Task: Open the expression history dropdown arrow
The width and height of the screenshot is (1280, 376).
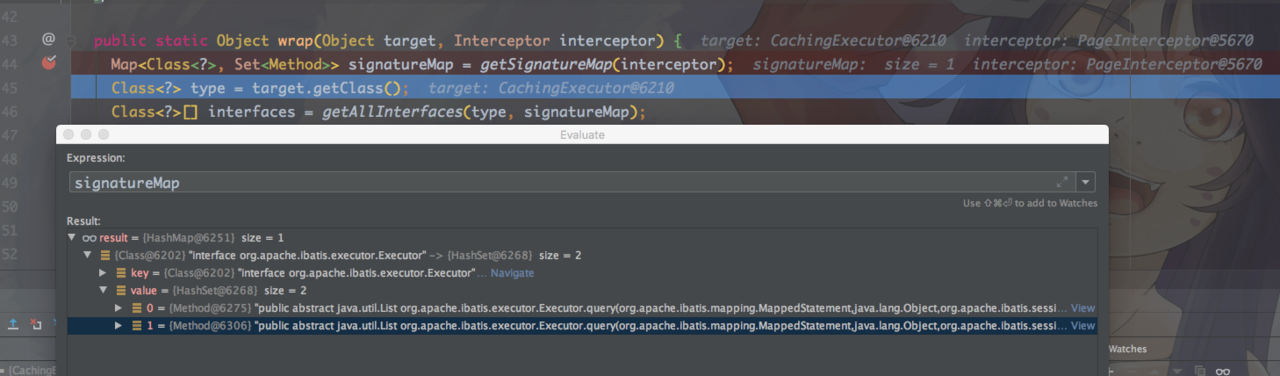Action: 1086,183
